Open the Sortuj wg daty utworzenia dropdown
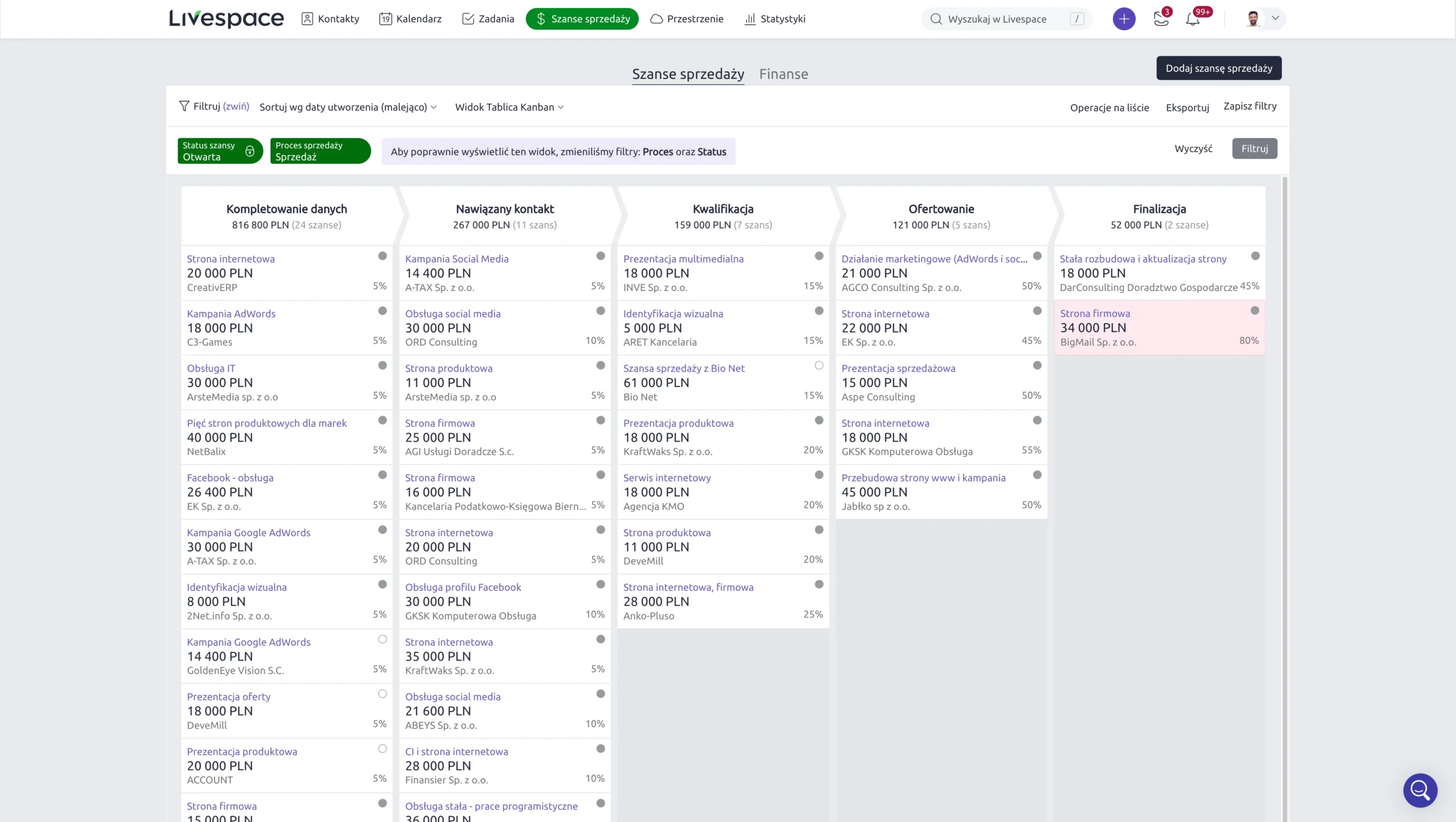This screenshot has width=1456, height=822. (348, 107)
